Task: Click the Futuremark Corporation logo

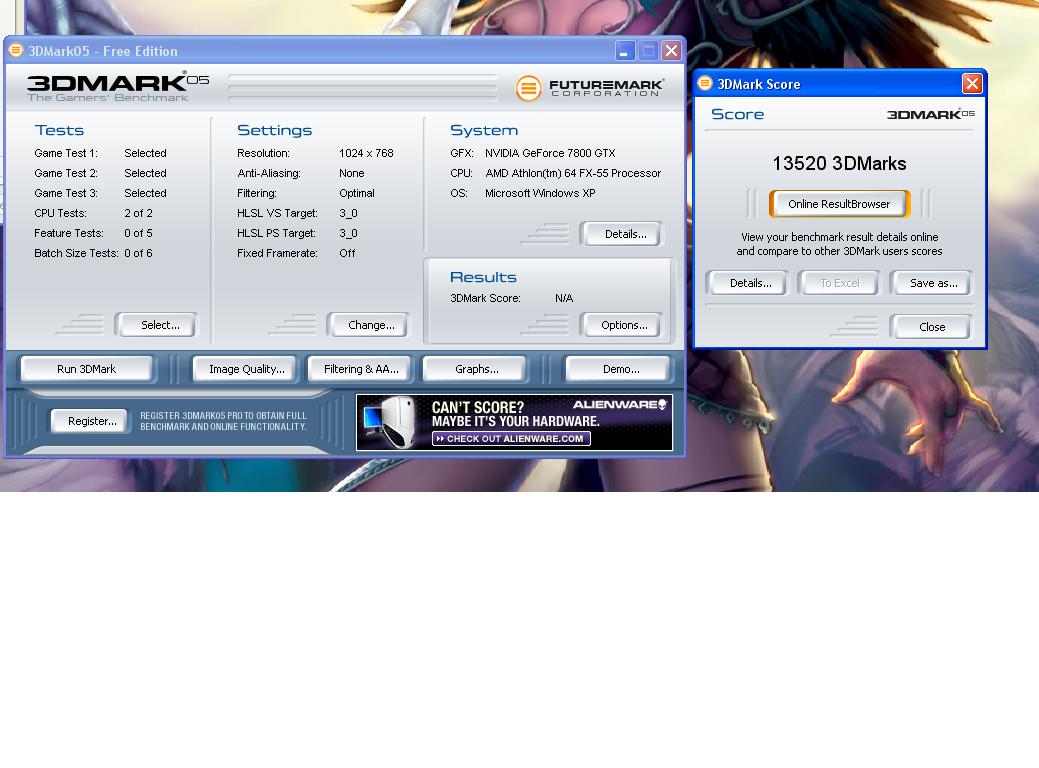Action: pyautogui.click(x=589, y=88)
